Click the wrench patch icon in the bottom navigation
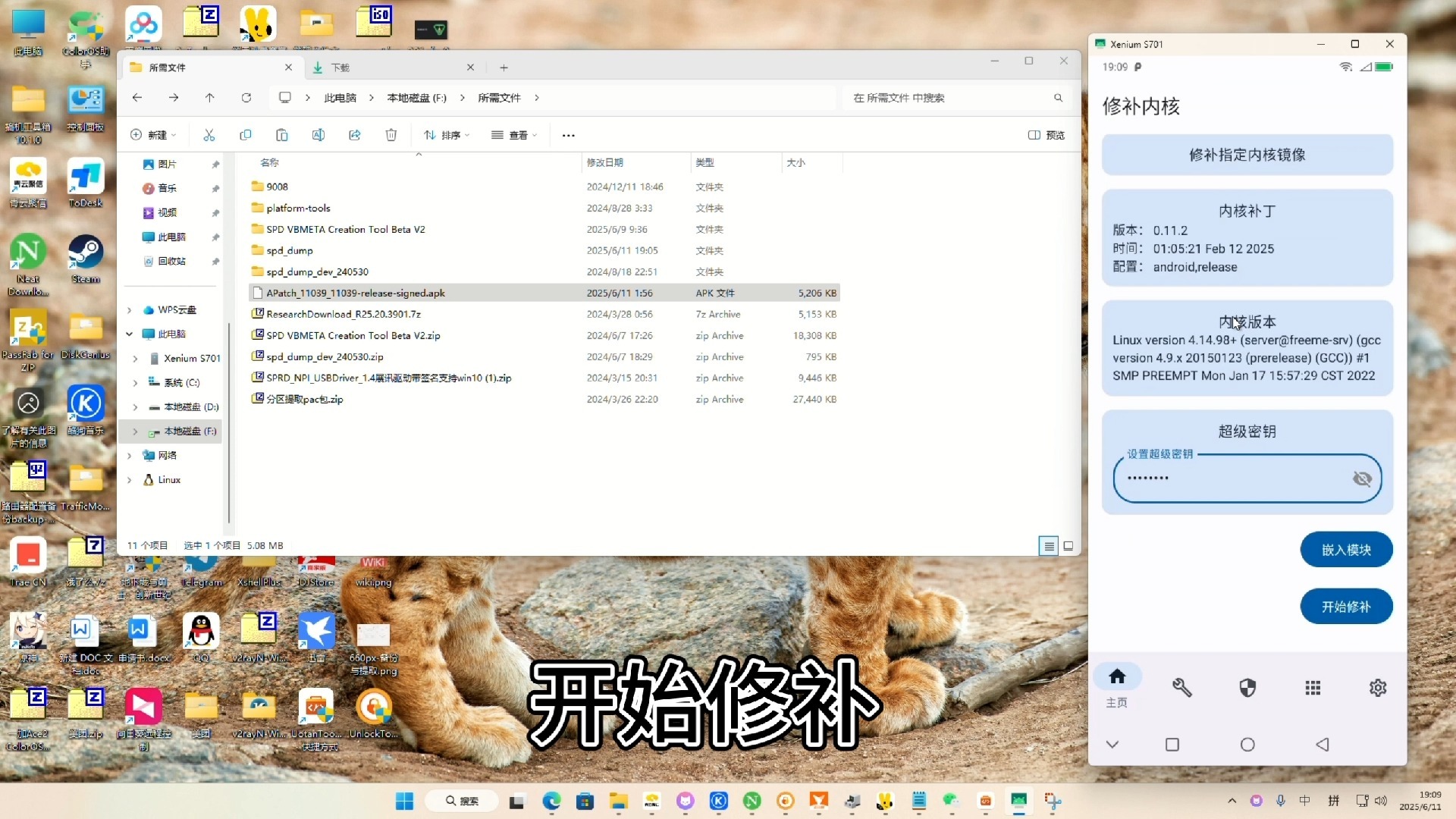Image resolution: width=1456 pixels, height=819 pixels. 1181,688
